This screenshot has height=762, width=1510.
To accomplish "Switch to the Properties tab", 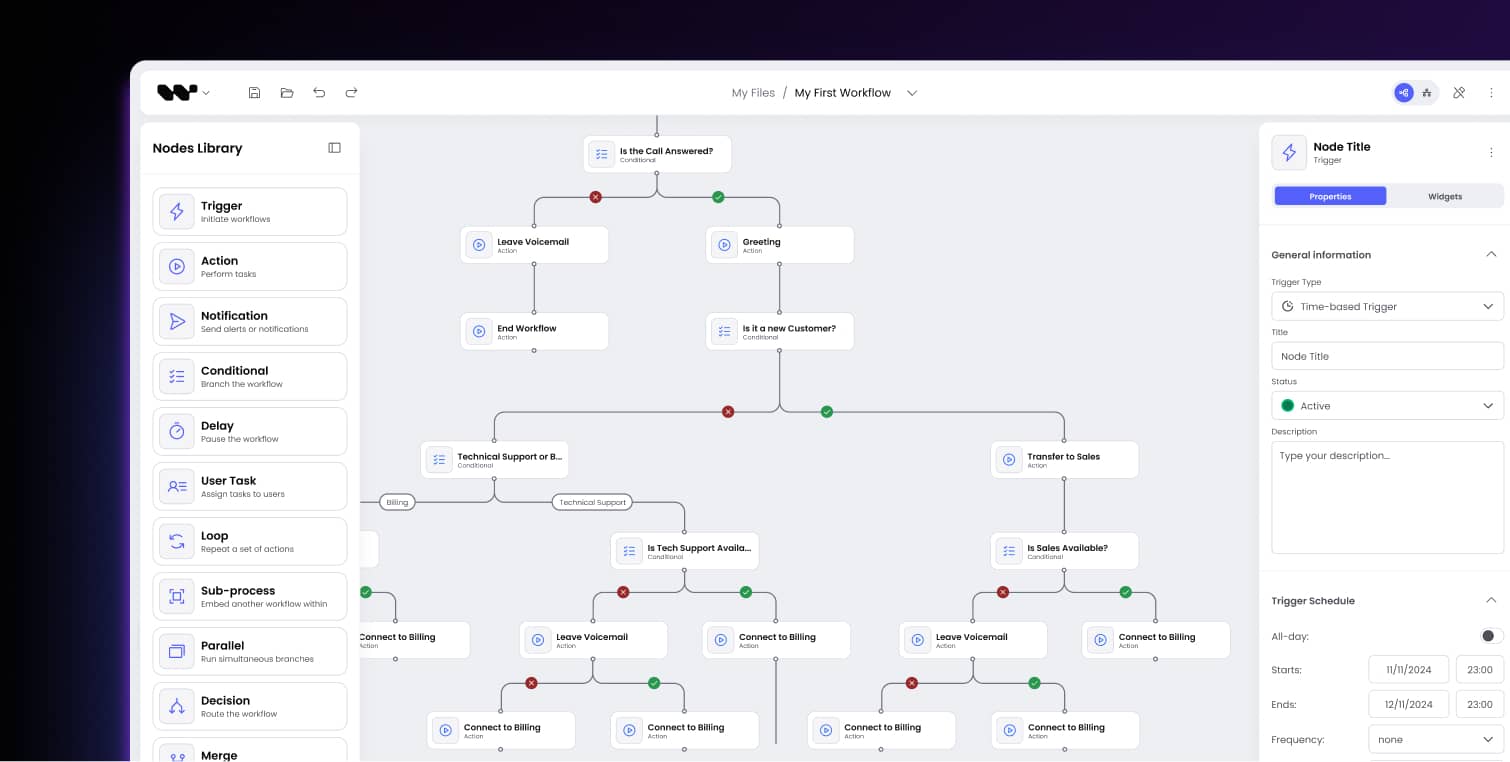I will tap(1330, 196).
